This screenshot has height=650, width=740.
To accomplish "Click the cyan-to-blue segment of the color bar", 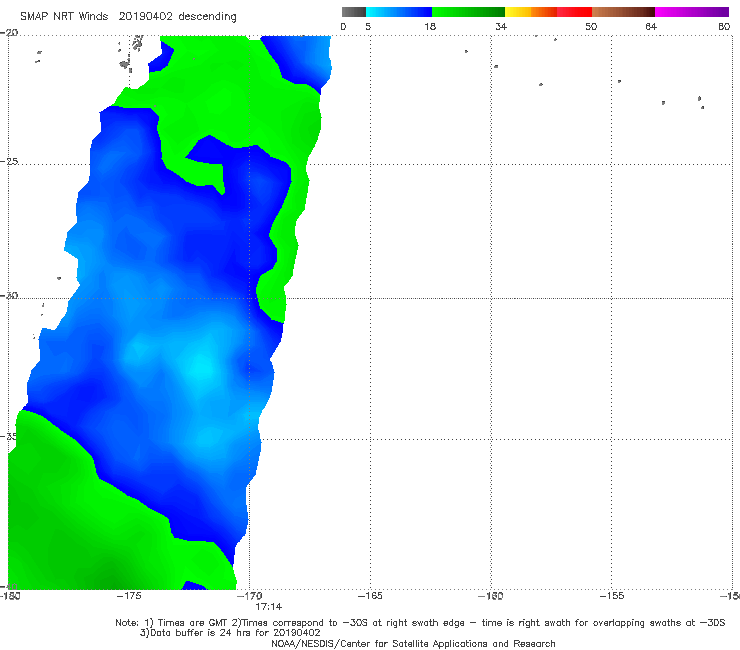I will coord(399,12).
